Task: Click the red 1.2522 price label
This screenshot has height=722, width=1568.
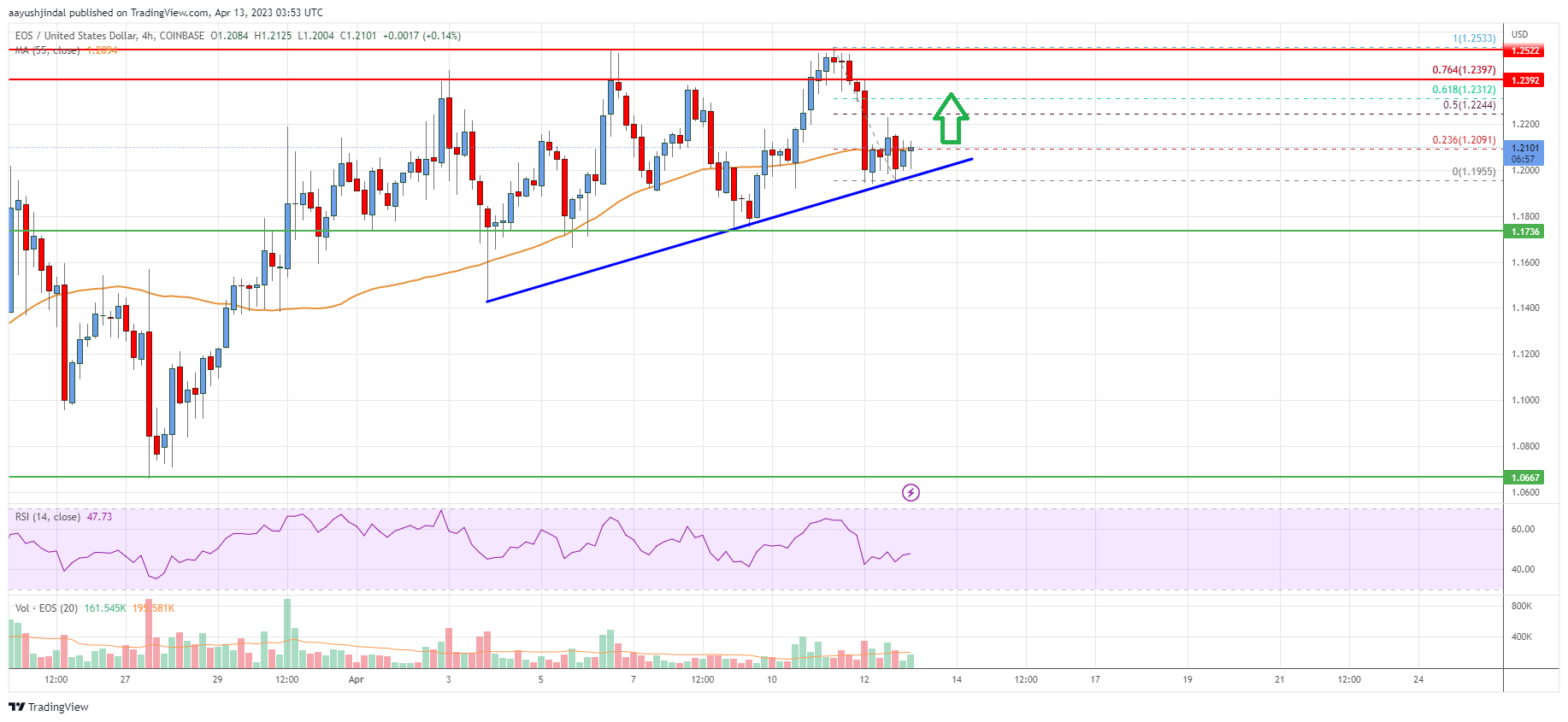Action: [x=1525, y=50]
